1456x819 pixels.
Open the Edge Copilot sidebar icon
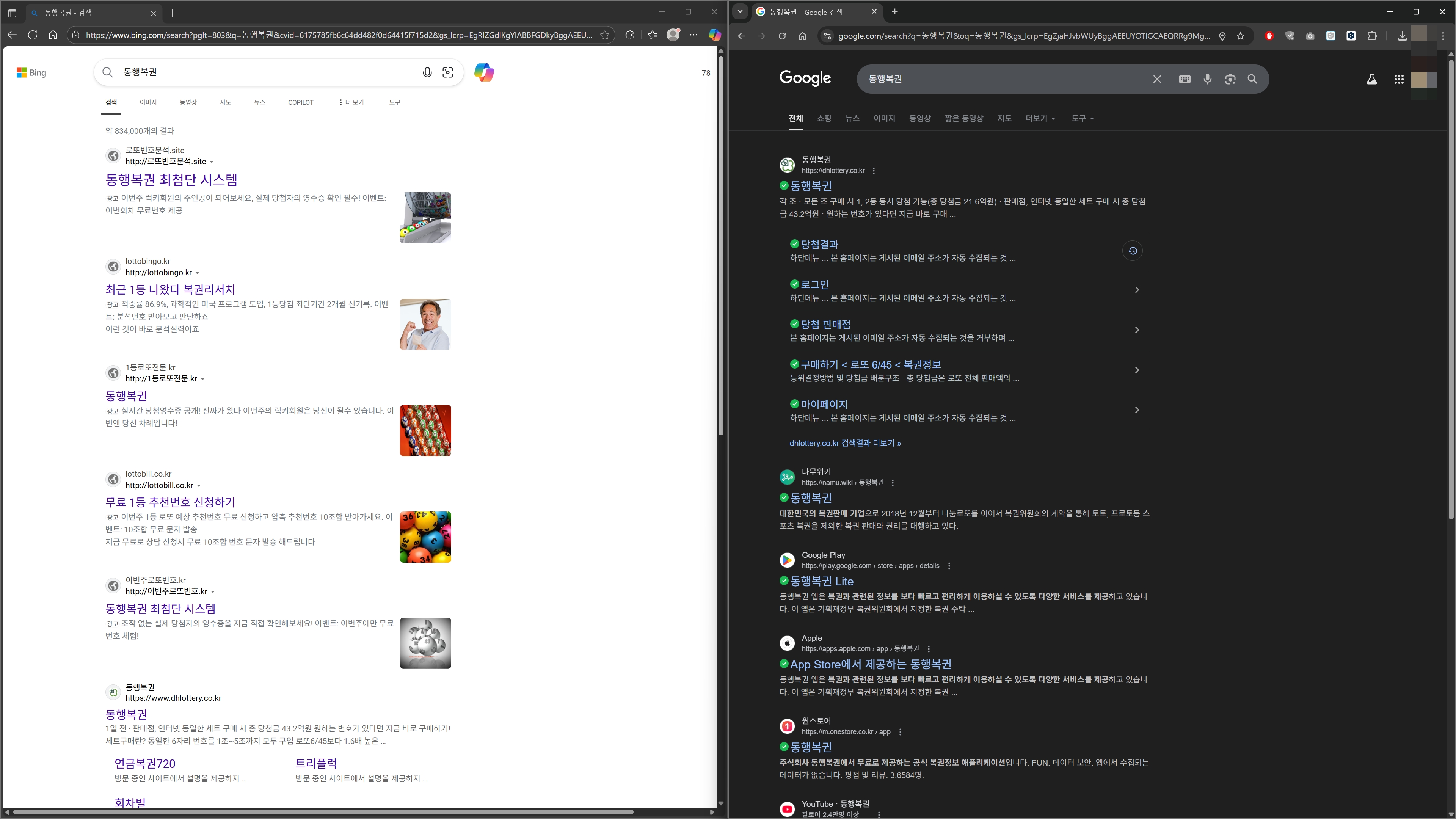pyautogui.click(x=715, y=35)
